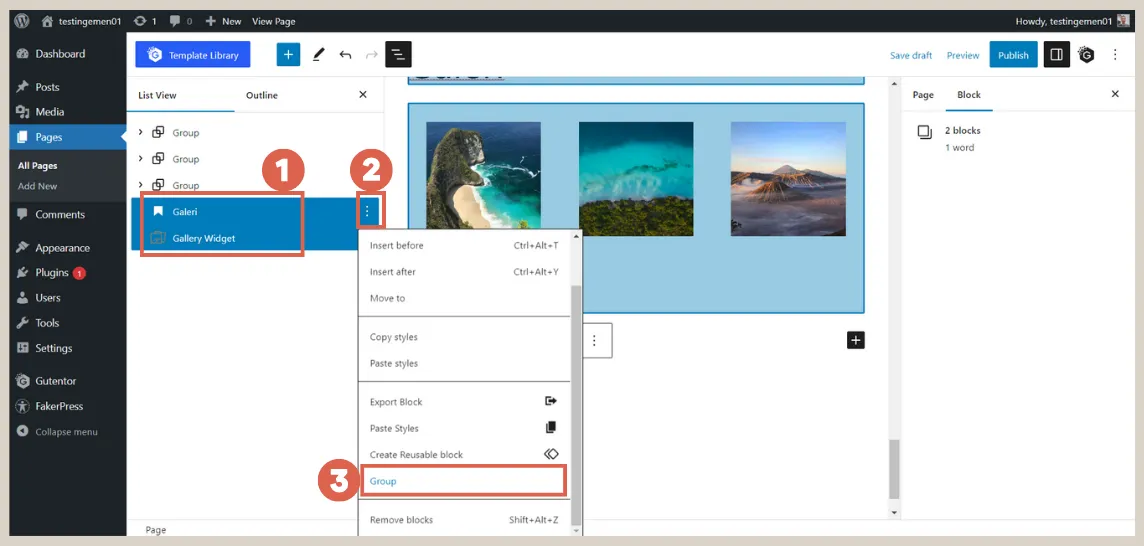Click the Add New page submenu link

(x=37, y=186)
